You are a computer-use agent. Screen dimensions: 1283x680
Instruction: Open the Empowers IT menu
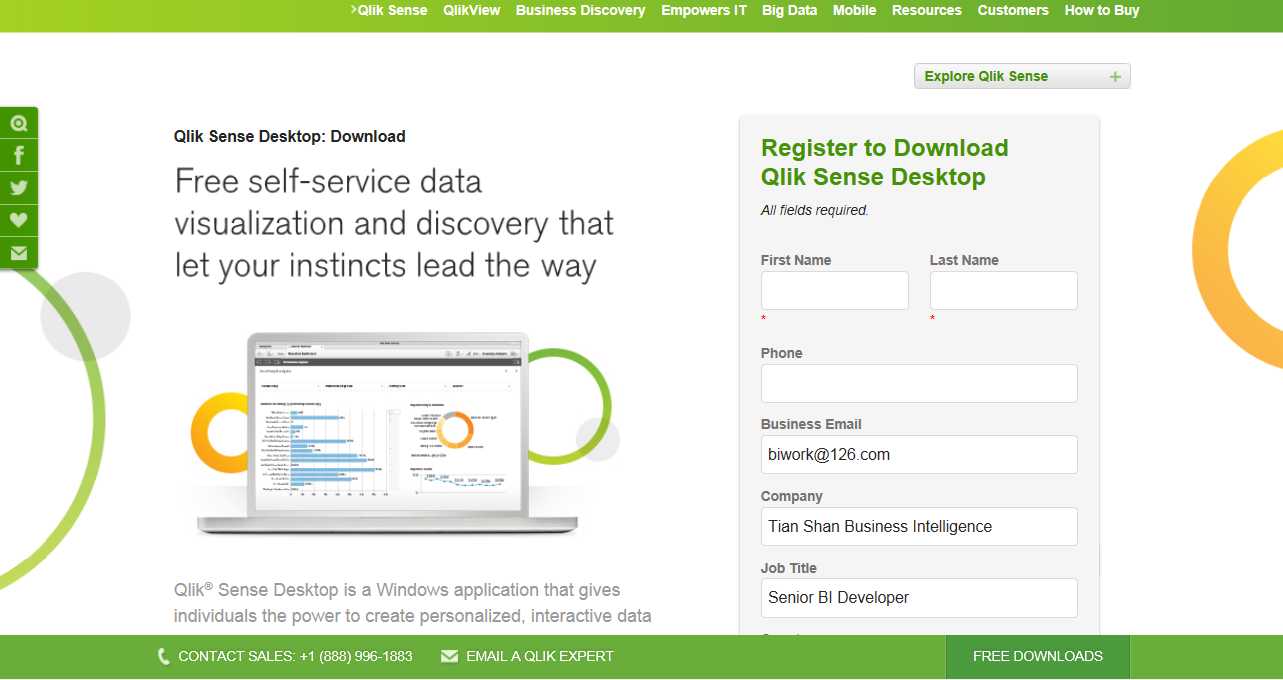coord(704,10)
